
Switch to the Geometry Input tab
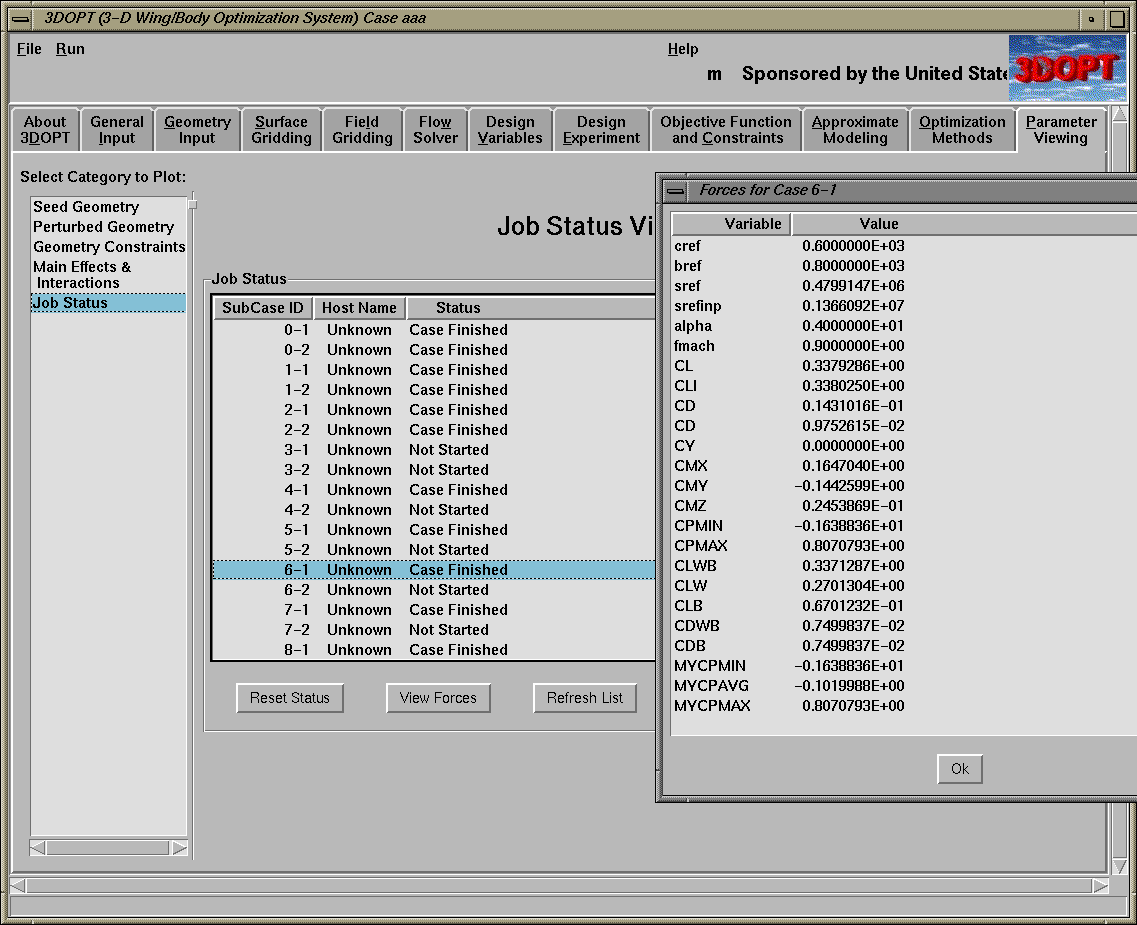tap(197, 130)
